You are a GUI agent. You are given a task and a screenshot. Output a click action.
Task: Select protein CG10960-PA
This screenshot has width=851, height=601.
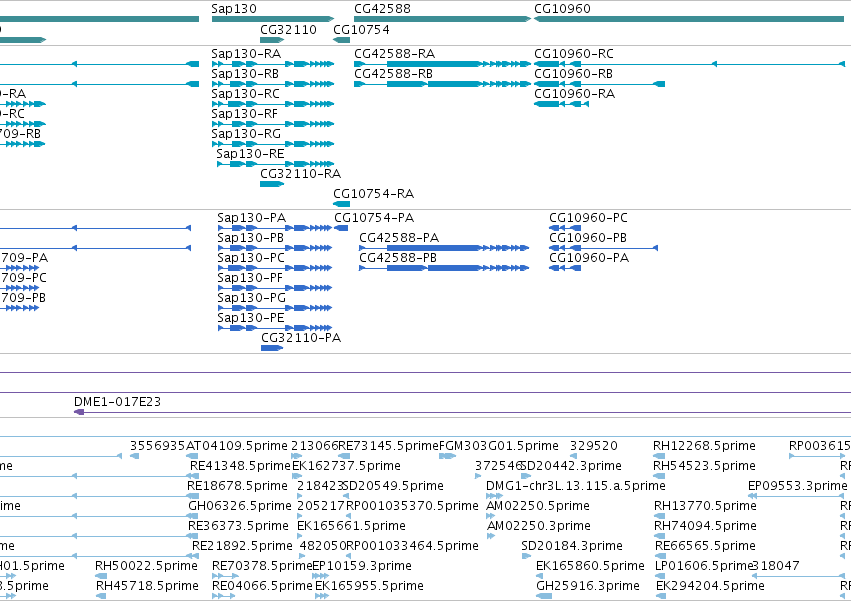tap(565, 268)
